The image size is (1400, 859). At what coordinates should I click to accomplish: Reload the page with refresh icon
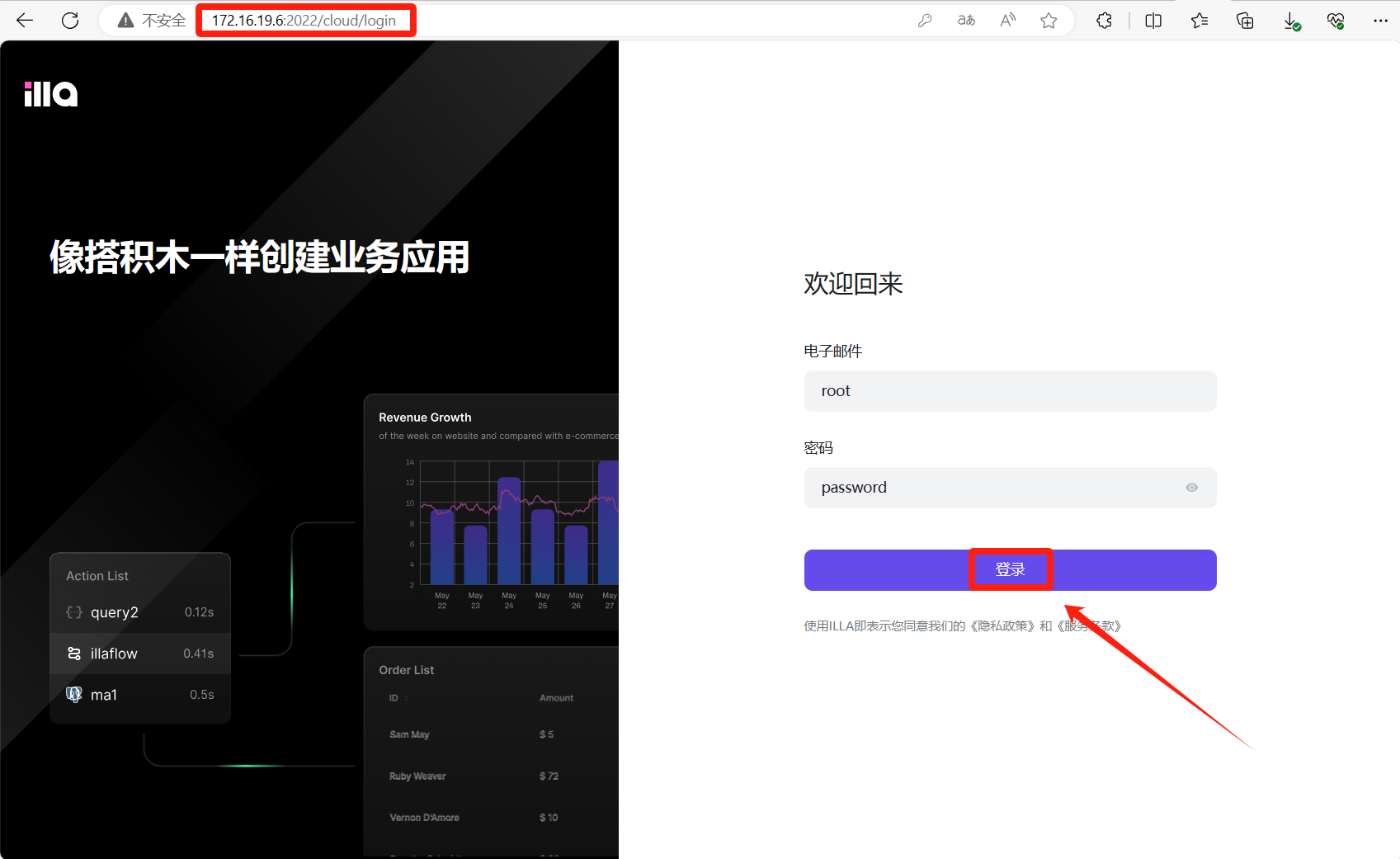tap(70, 21)
